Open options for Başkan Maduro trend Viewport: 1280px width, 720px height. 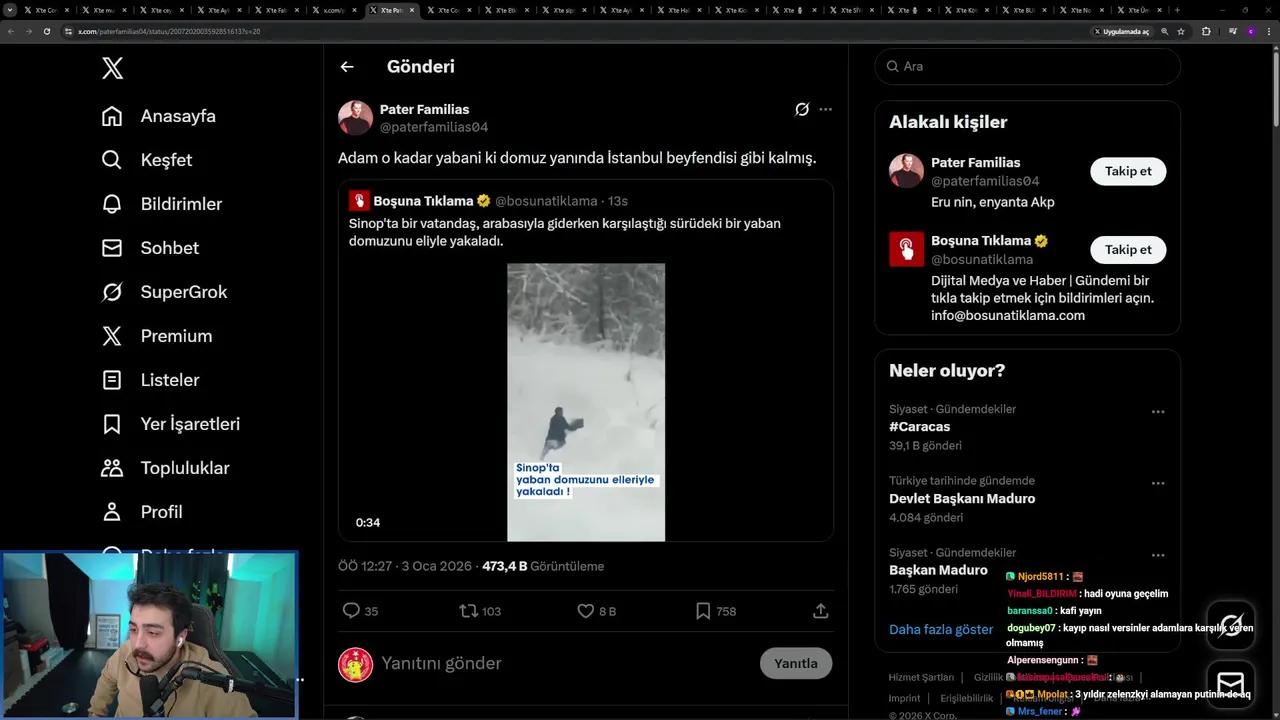pos(1158,555)
